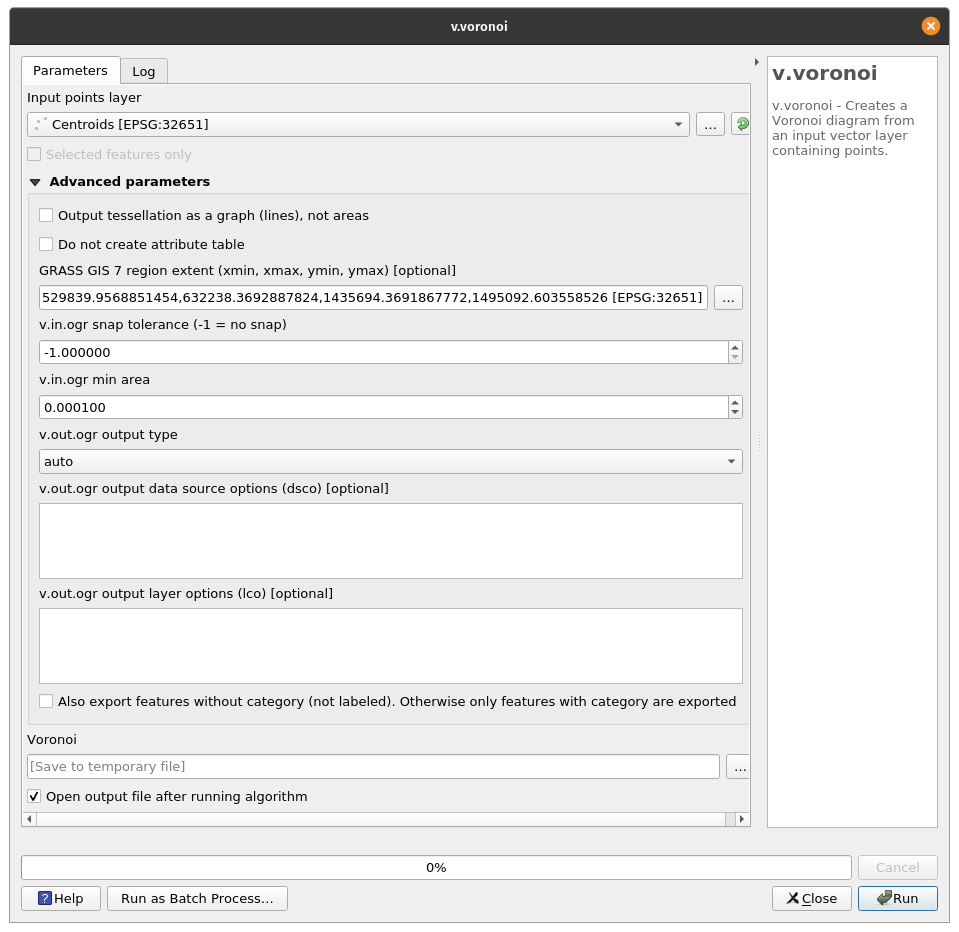
Task: Switch to the Log tab
Action: point(144,71)
